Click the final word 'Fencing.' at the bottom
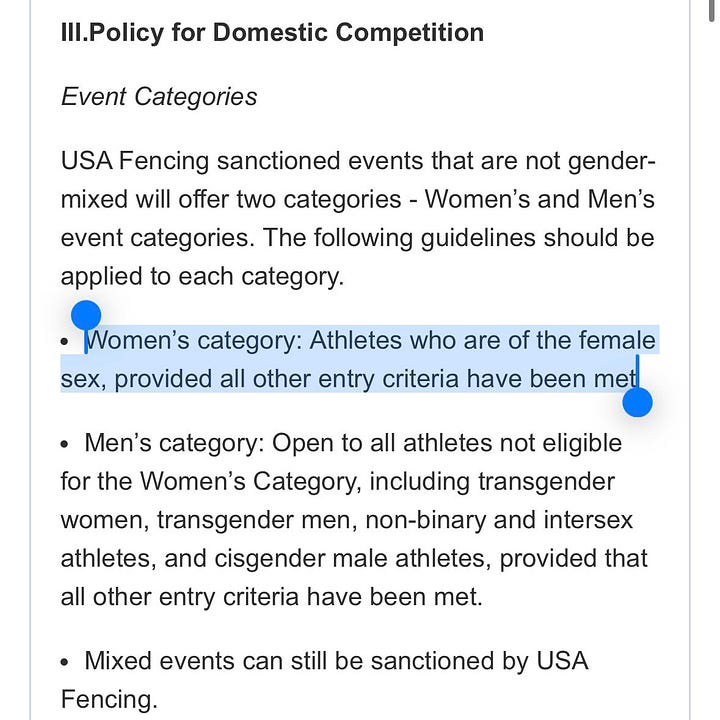The width and height of the screenshot is (720, 720). [109, 700]
